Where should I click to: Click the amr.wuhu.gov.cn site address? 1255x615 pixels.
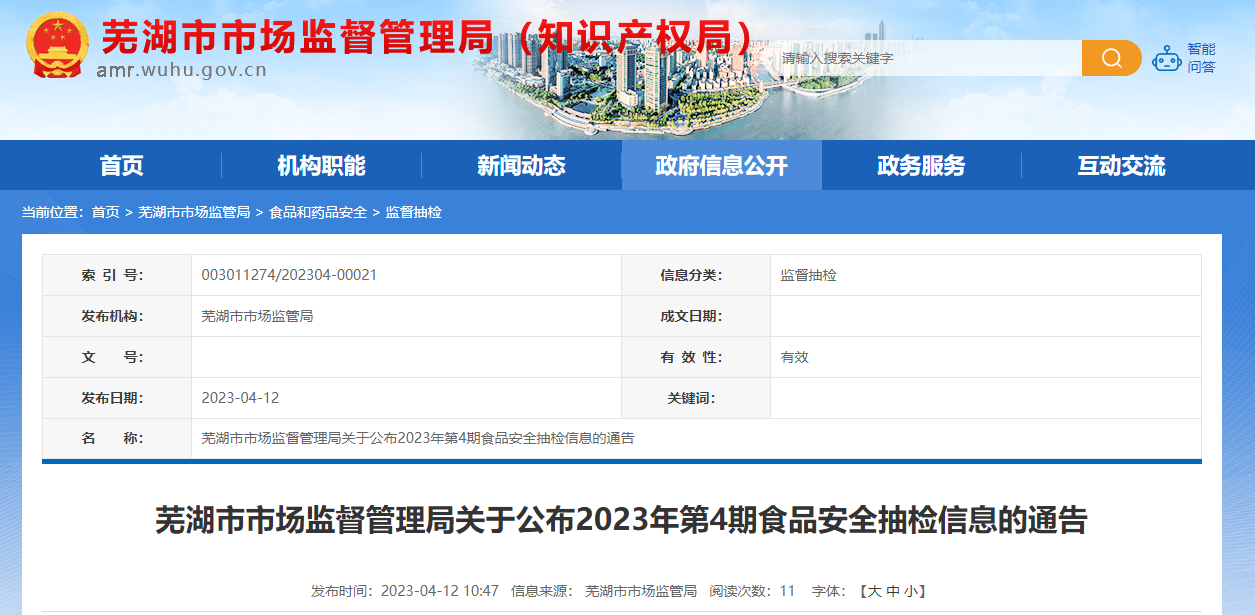tap(182, 70)
